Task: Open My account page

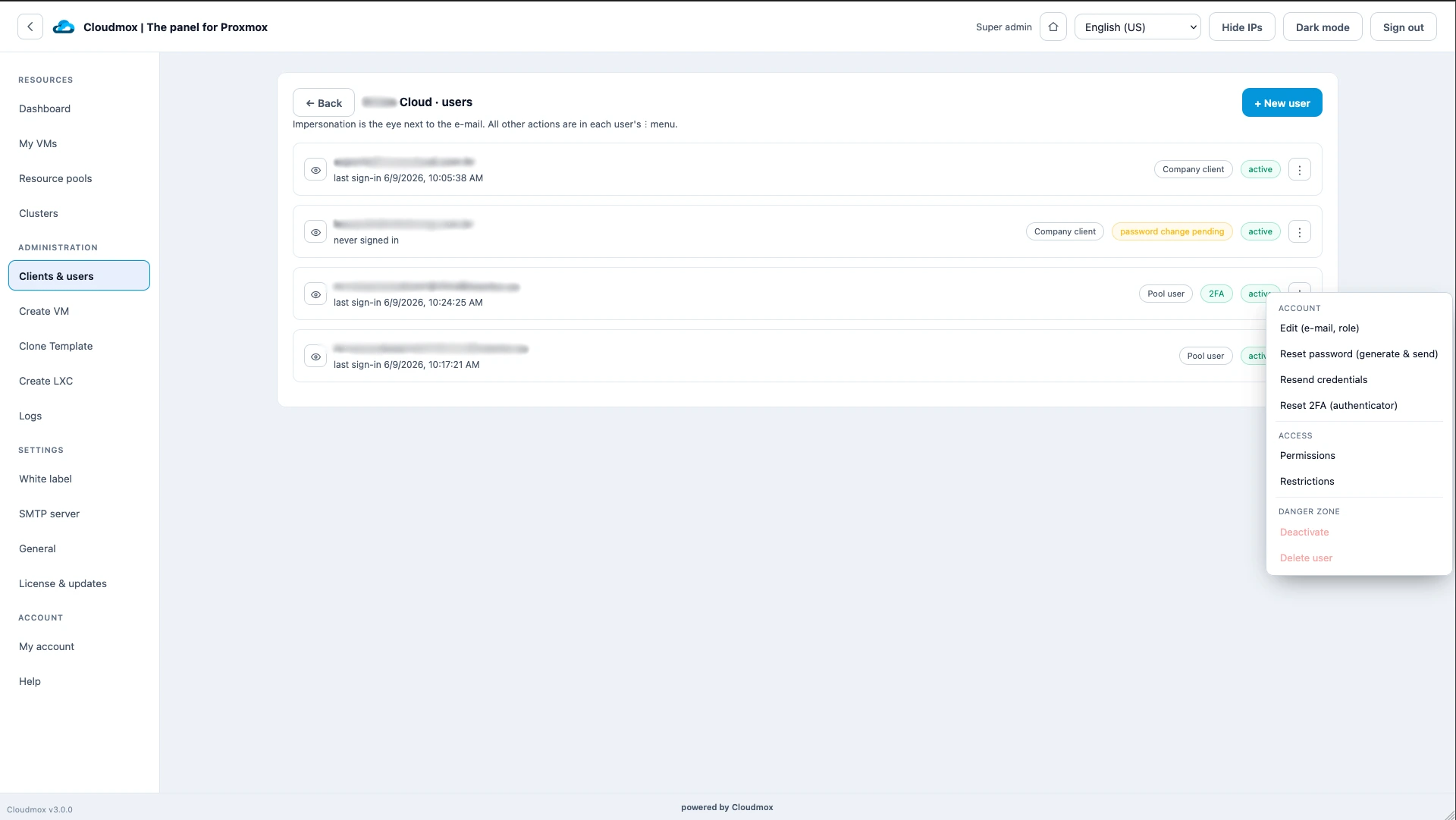Action: [79, 646]
